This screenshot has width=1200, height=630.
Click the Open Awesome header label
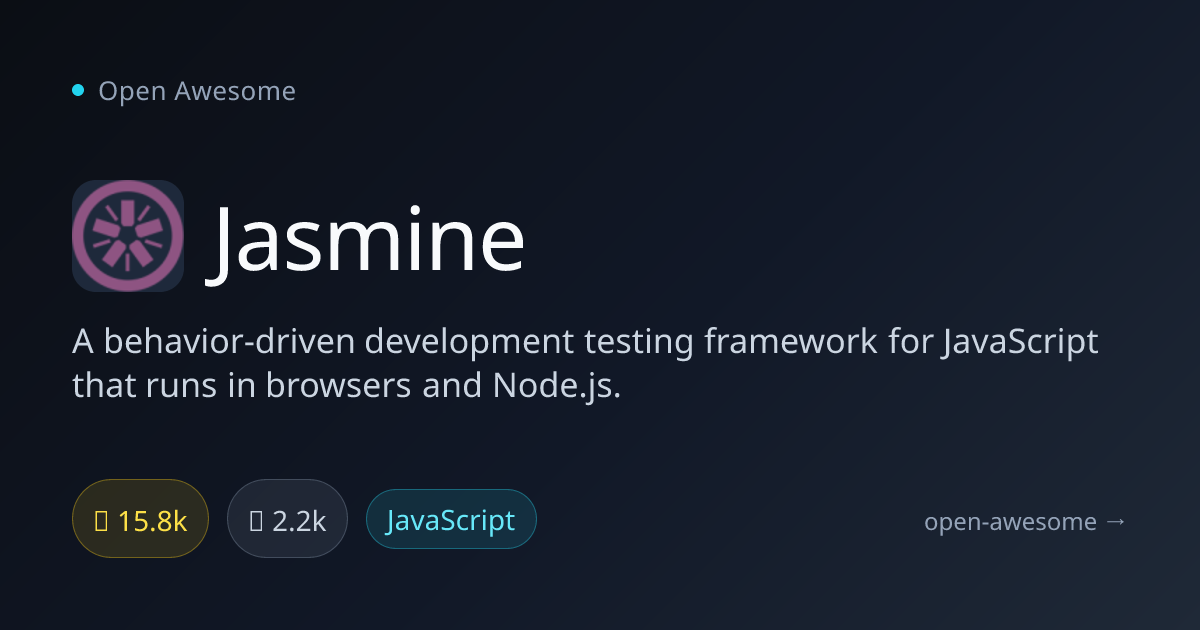click(197, 91)
